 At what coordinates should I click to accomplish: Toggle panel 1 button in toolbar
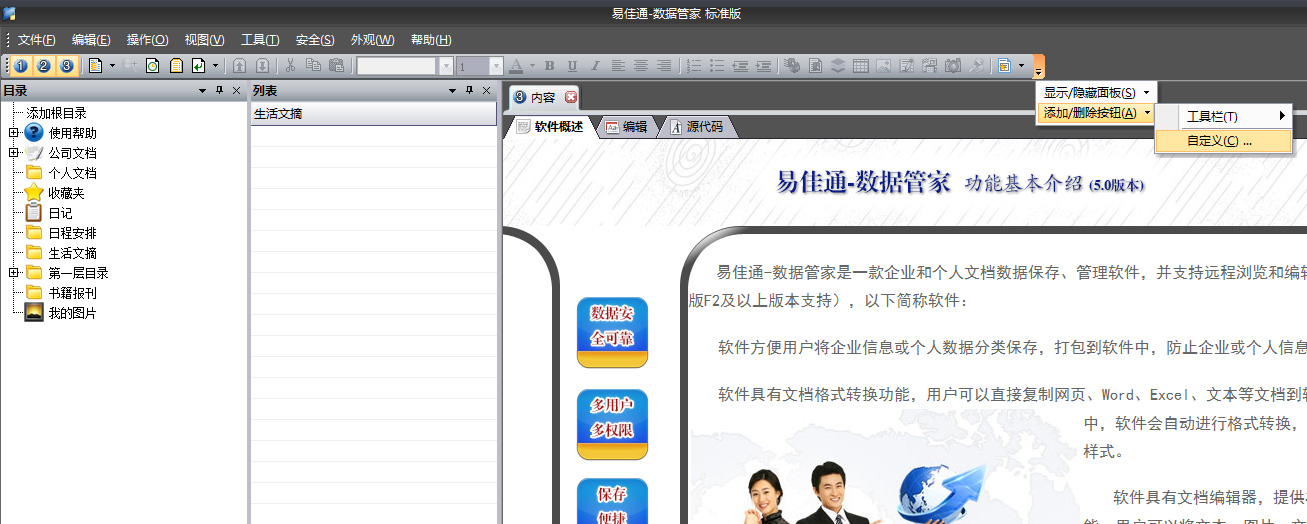[20, 66]
